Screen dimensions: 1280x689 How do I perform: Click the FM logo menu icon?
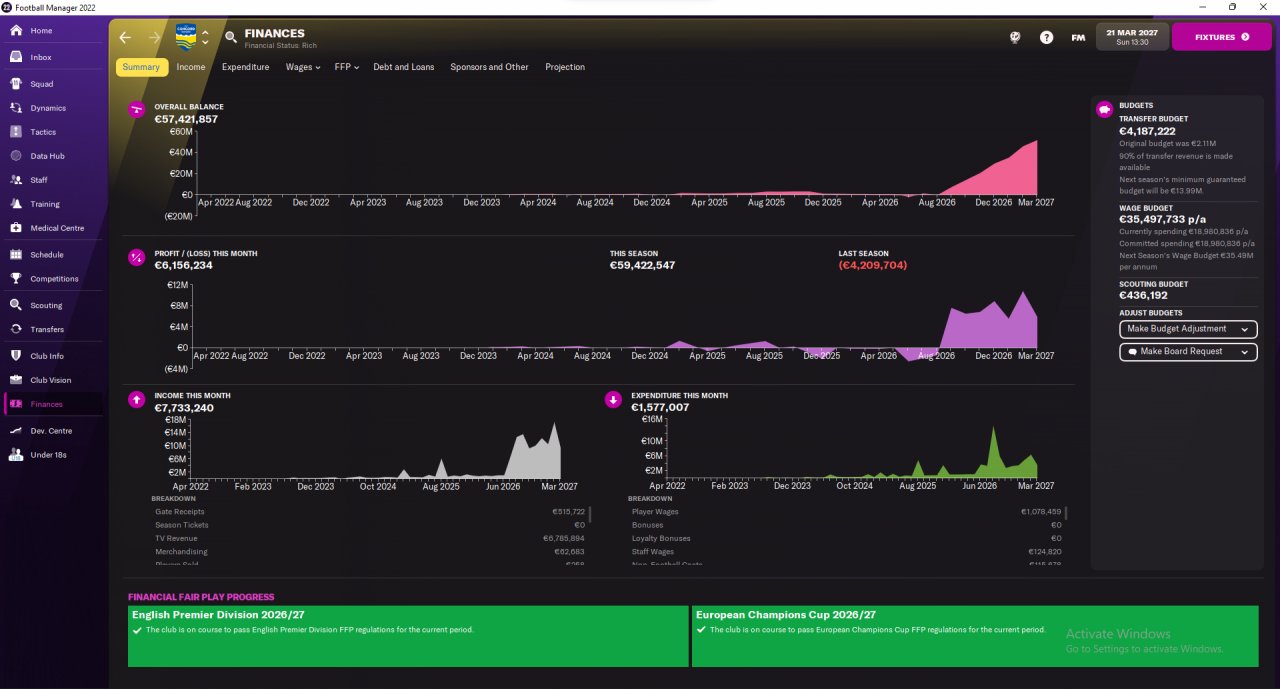tap(1078, 37)
